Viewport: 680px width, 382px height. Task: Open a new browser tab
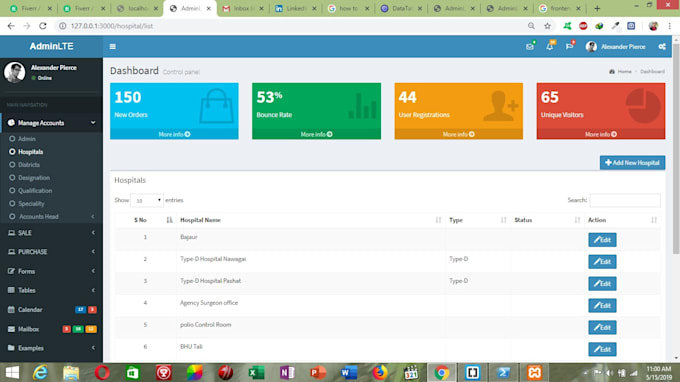tap(597, 8)
